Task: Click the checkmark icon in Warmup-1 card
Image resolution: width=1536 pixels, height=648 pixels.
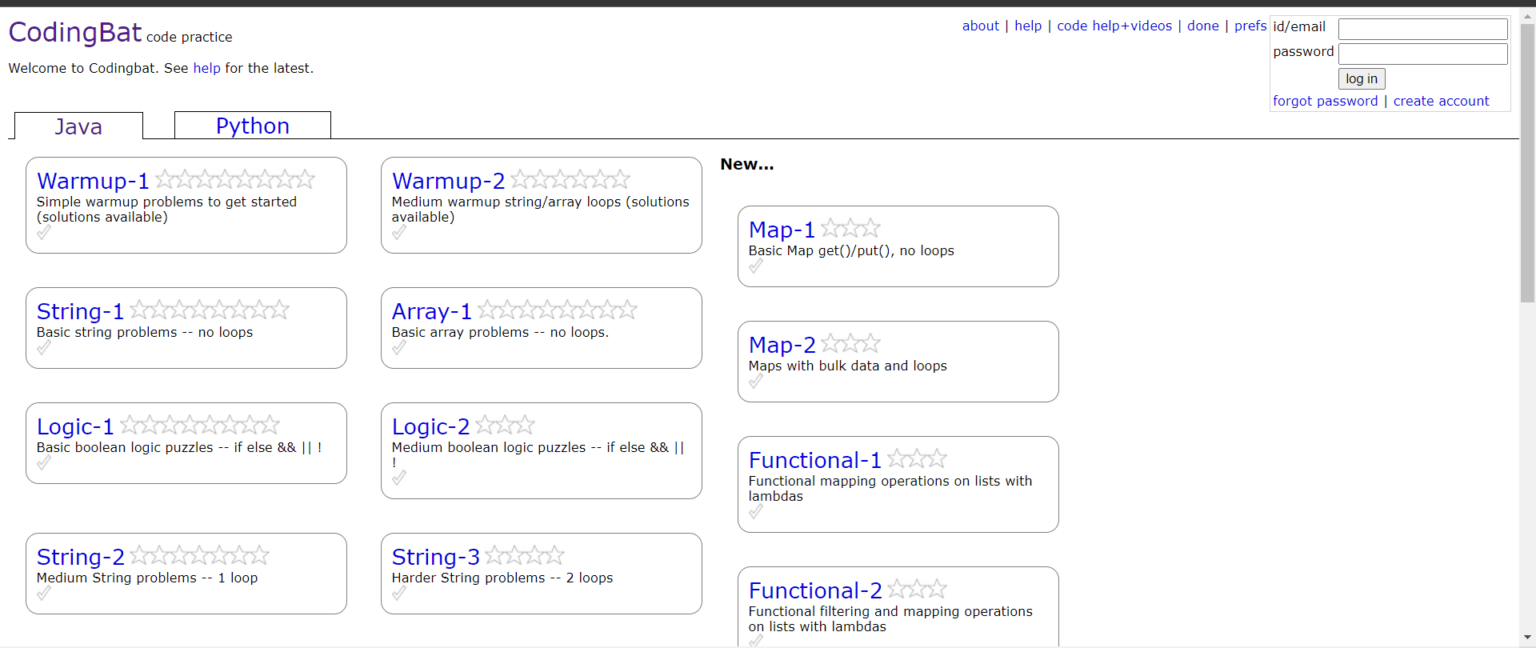Action: [44, 233]
